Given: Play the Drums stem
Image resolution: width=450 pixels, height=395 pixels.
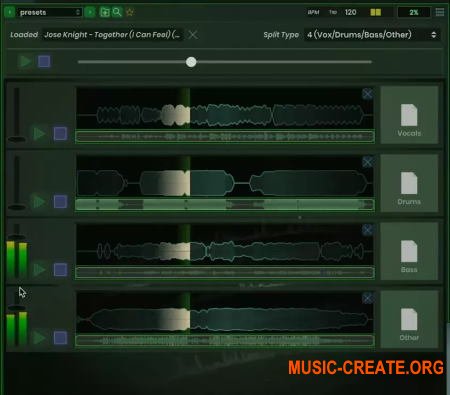Looking at the screenshot, I should coord(39,202).
